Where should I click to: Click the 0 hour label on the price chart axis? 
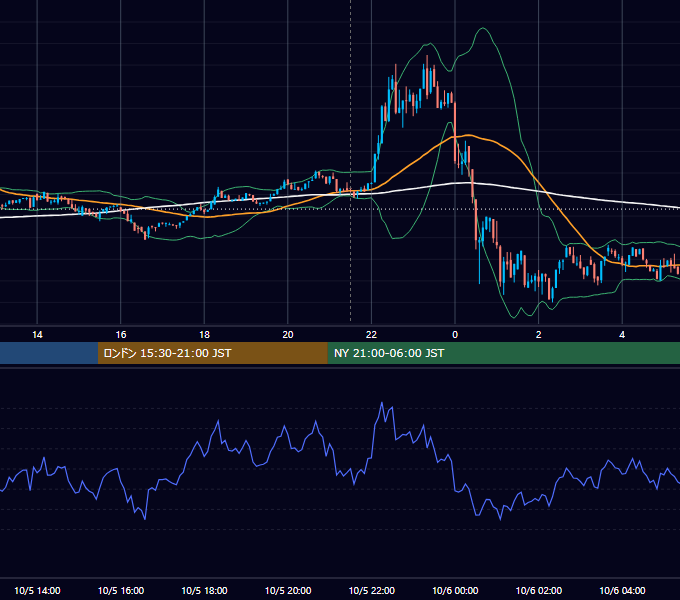[455, 335]
